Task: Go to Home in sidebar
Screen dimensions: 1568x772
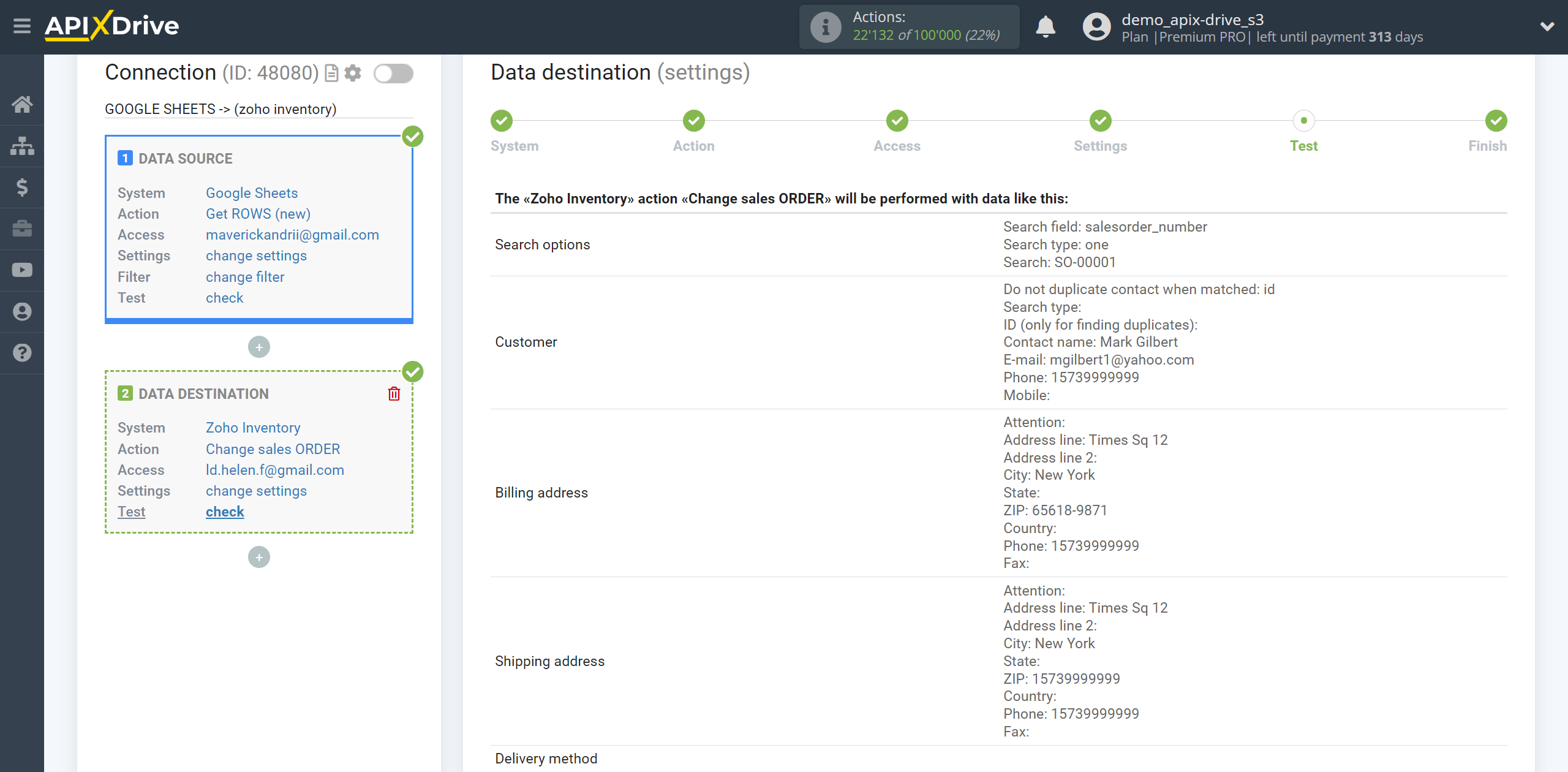Action: tap(22, 104)
